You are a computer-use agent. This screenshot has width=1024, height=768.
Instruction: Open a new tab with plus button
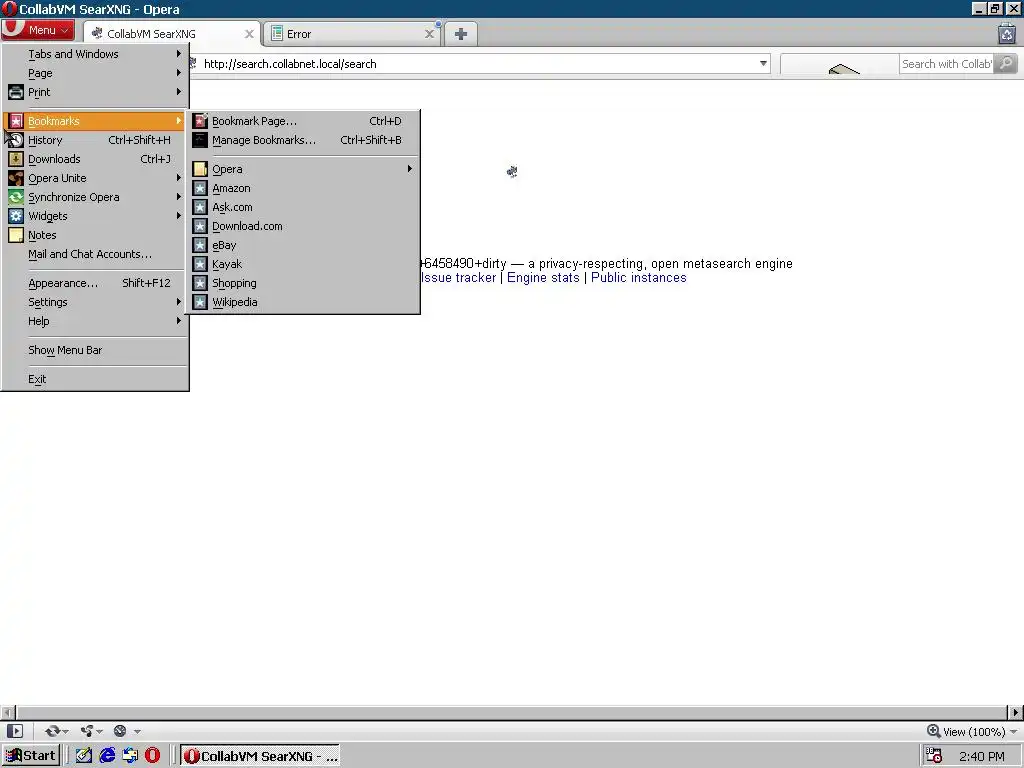[x=460, y=34]
